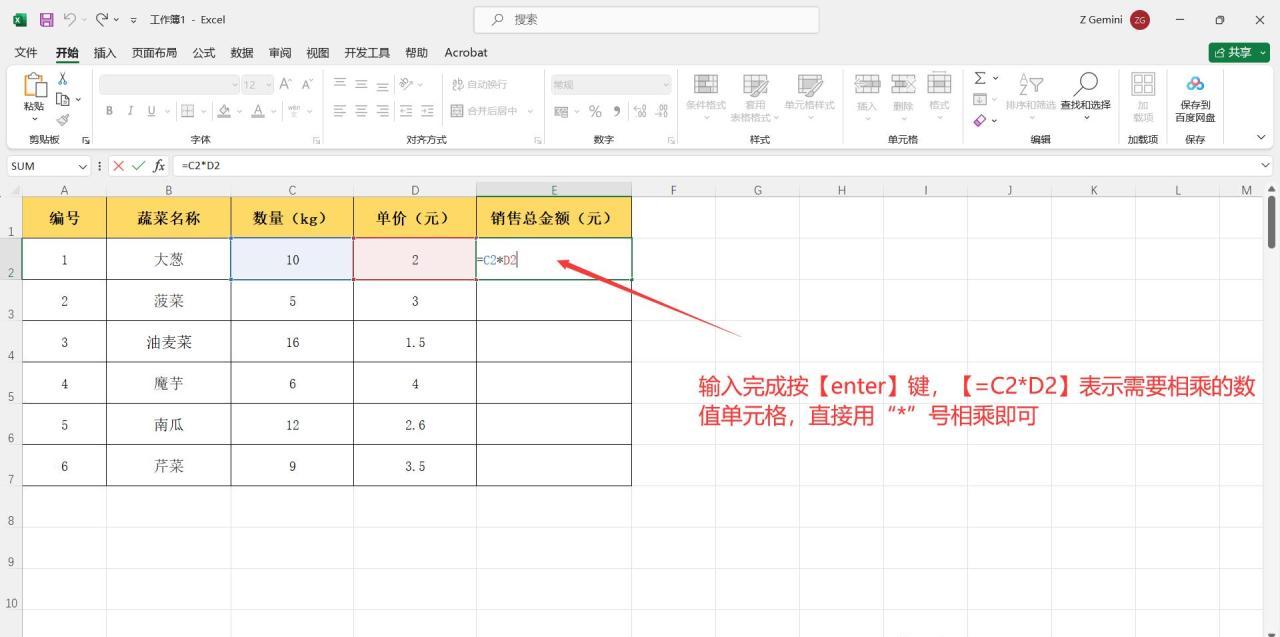The image size is (1280, 637).
Task: Open 排序和筛选 sort and filter
Action: click(x=1030, y=96)
